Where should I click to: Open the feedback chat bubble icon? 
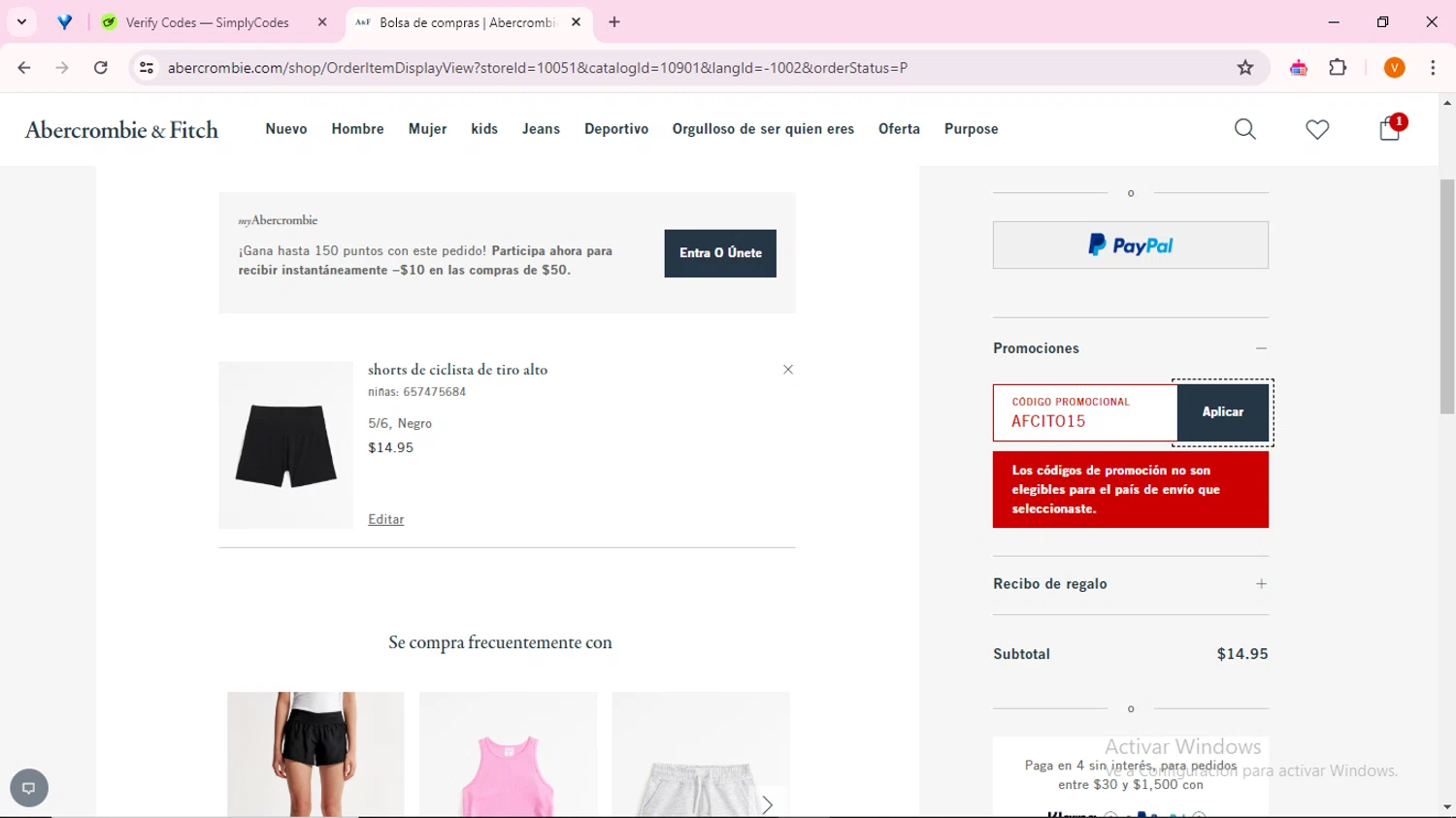pos(29,788)
